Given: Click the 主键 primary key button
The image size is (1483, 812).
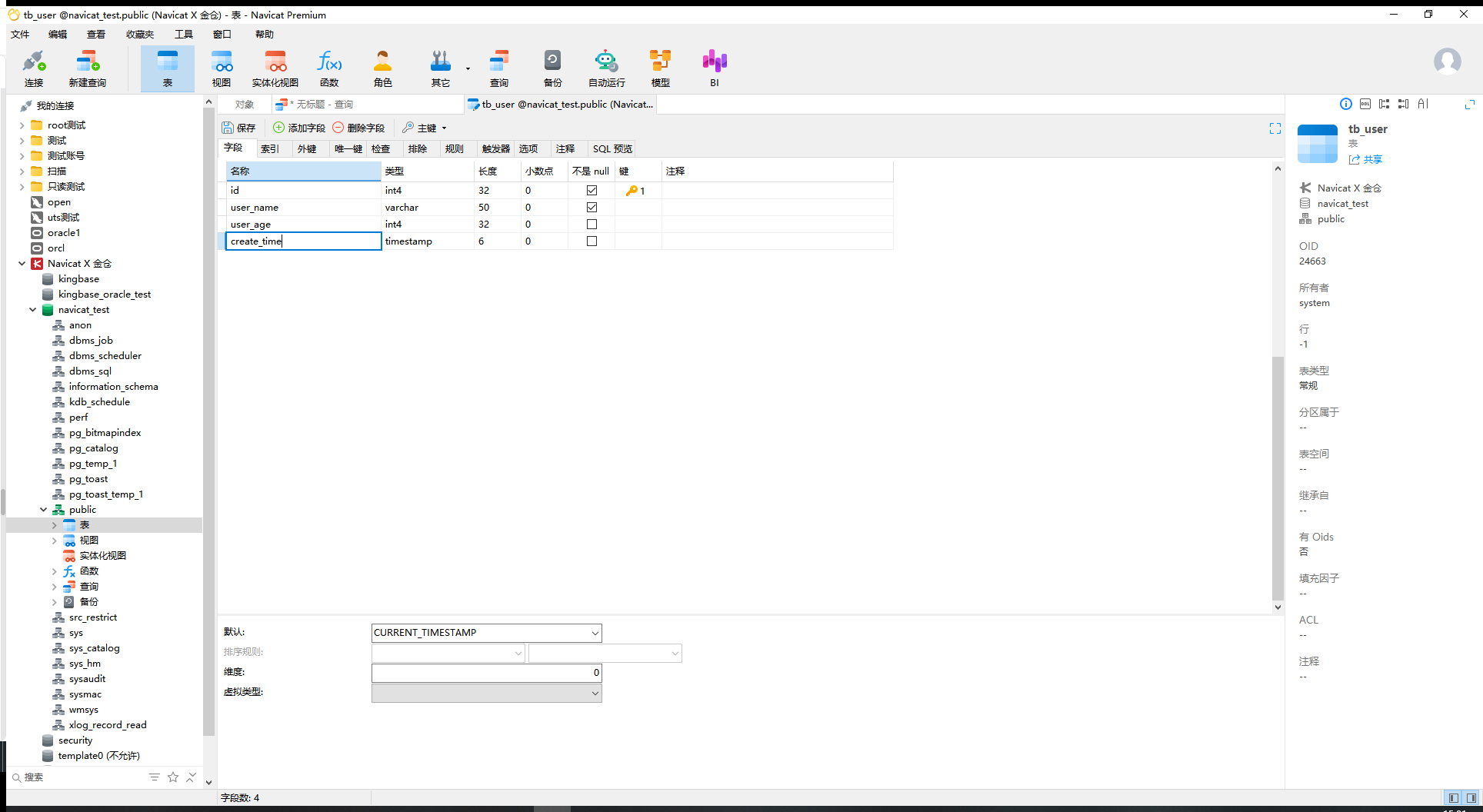Looking at the screenshot, I should click(420, 128).
